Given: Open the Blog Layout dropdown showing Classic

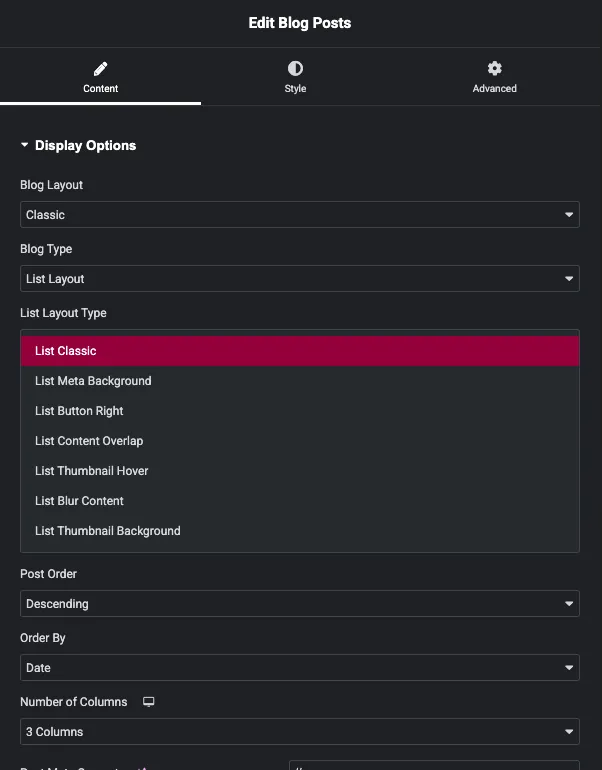Looking at the screenshot, I should pos(300,215).
